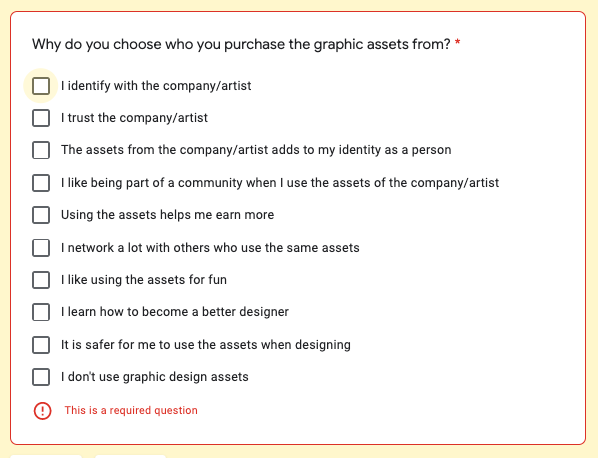Check 'I like being part of a community' option
Image resolution: width=598 pixels, height=458 pixels.
pyautogui.click(x=41, y=183)
